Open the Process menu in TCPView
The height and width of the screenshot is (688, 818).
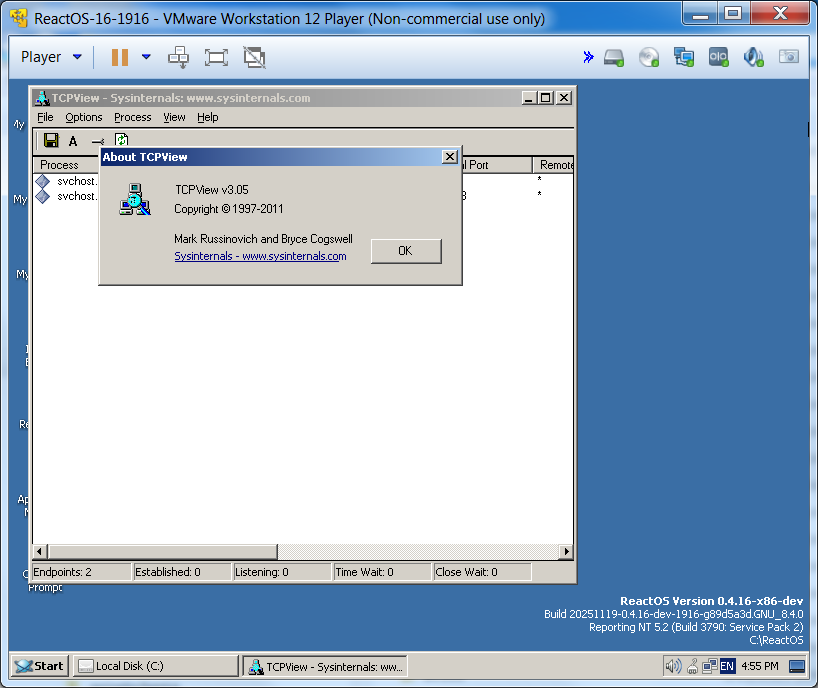[132, 117]
